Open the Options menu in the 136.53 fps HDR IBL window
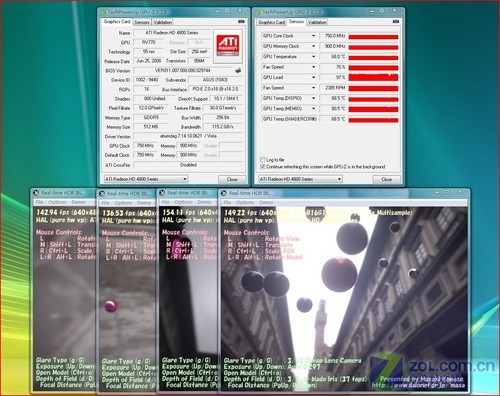This screenshot has height=396, width=500. click(123, 203)
